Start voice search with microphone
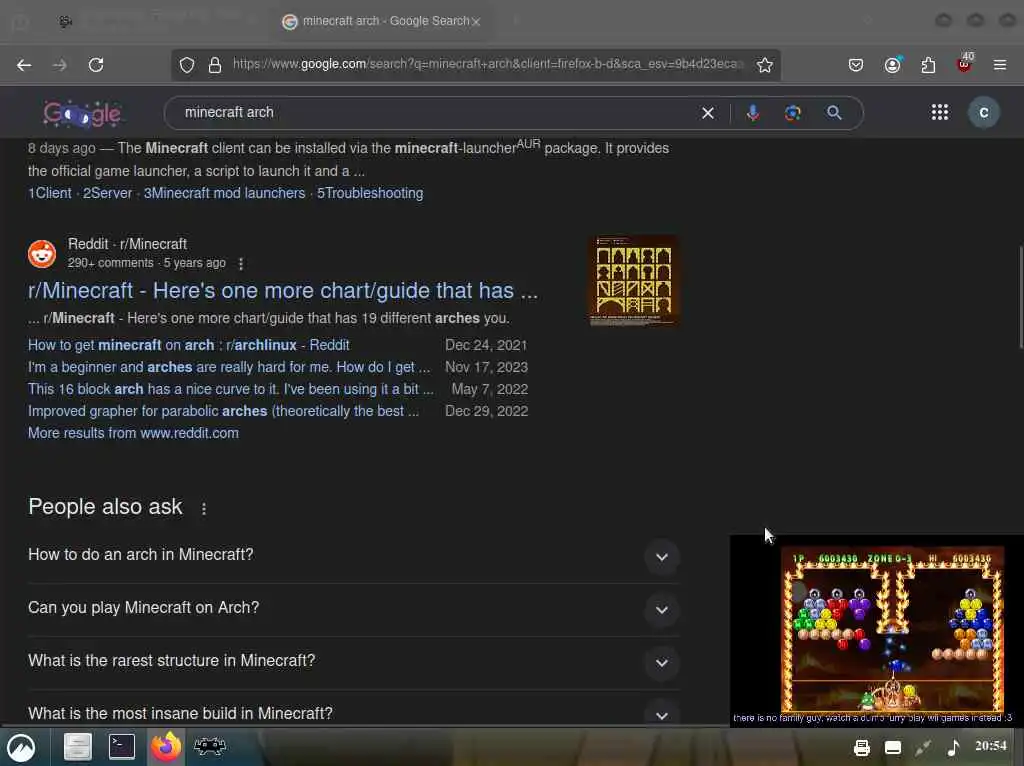 (x=752, y=113)
